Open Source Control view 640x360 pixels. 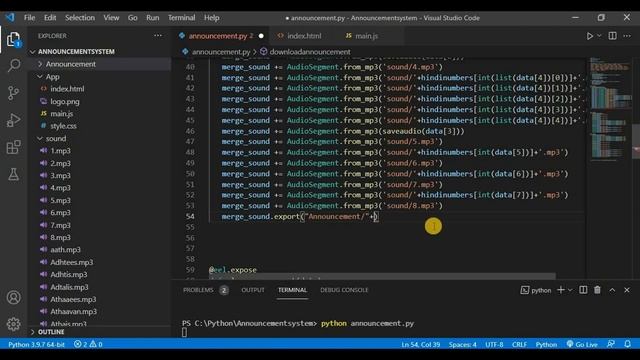click(13, 93)
